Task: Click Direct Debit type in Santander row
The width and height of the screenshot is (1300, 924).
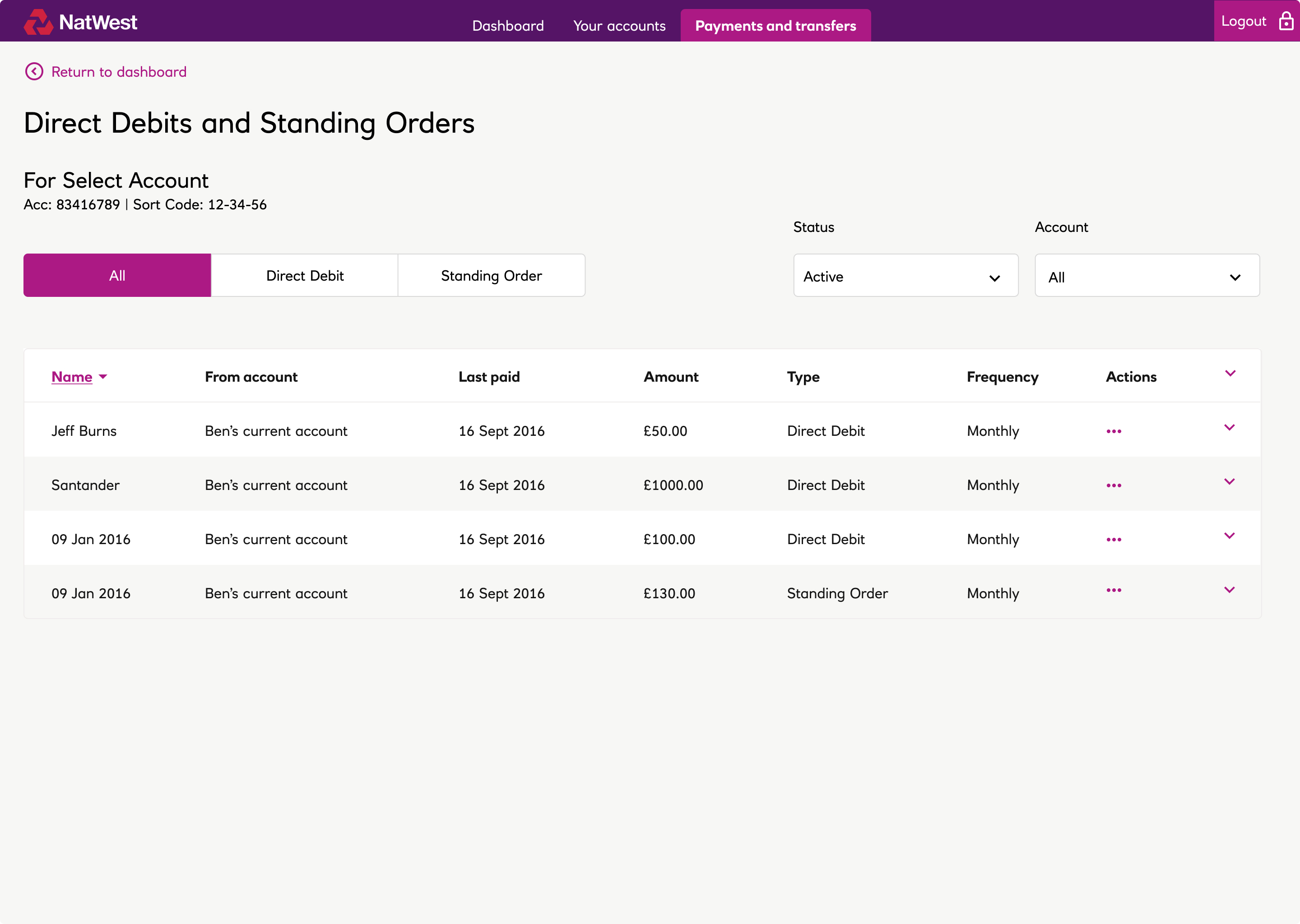Action: click(x=825, y=485)
